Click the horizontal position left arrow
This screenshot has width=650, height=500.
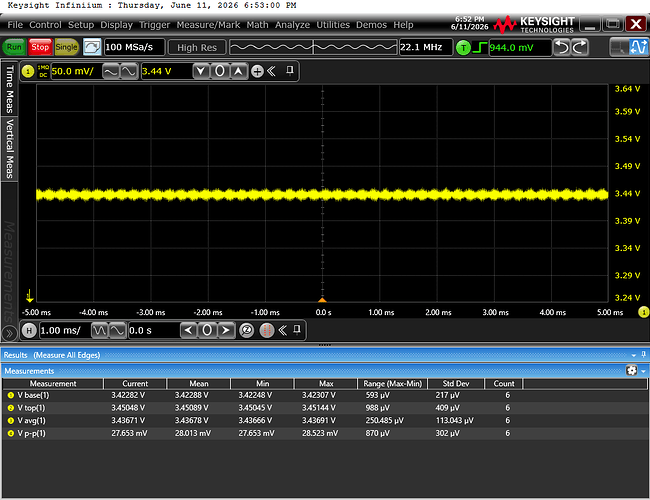(x=189, y=330)
